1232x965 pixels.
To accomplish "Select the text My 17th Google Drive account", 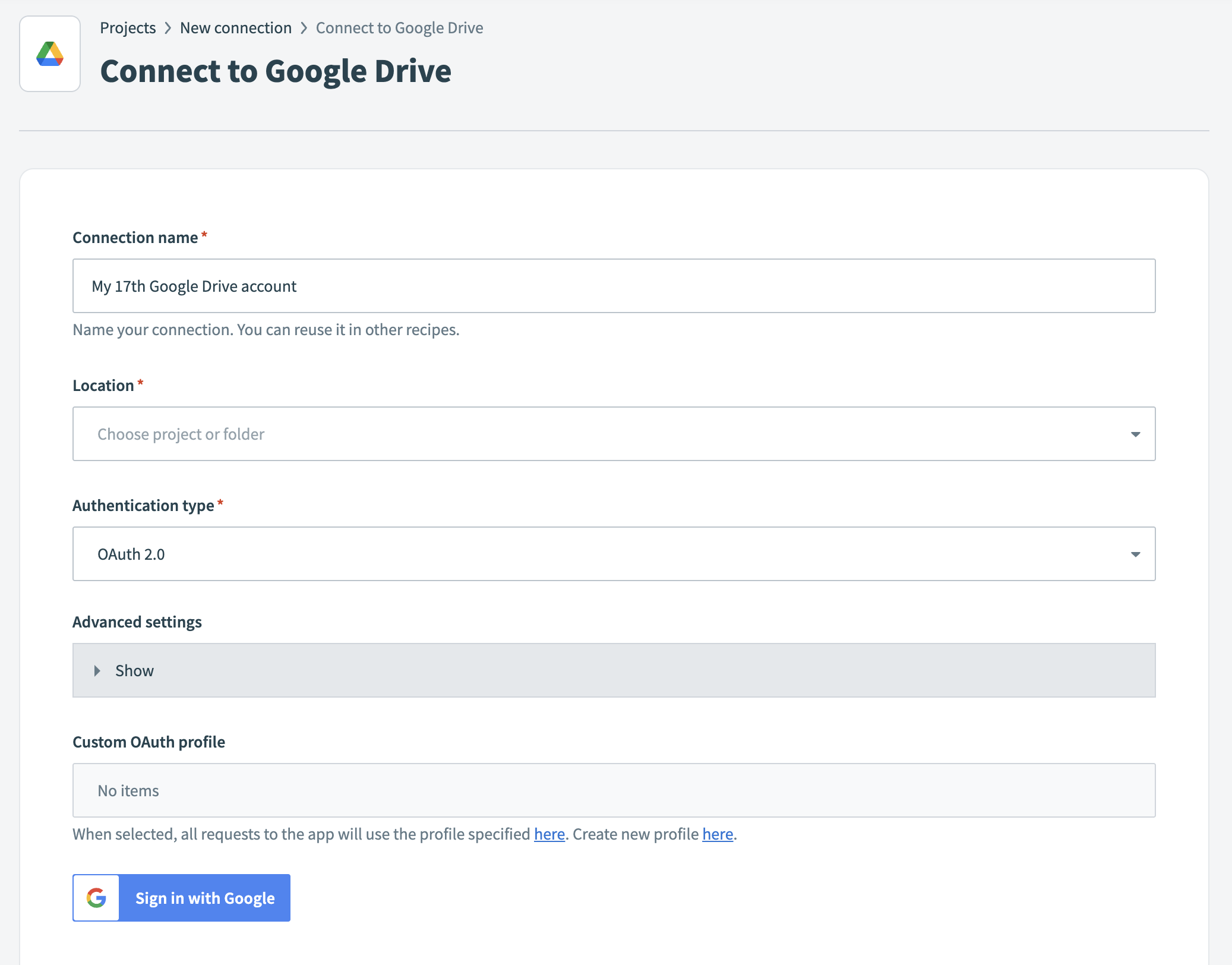I will pos(193,286).
